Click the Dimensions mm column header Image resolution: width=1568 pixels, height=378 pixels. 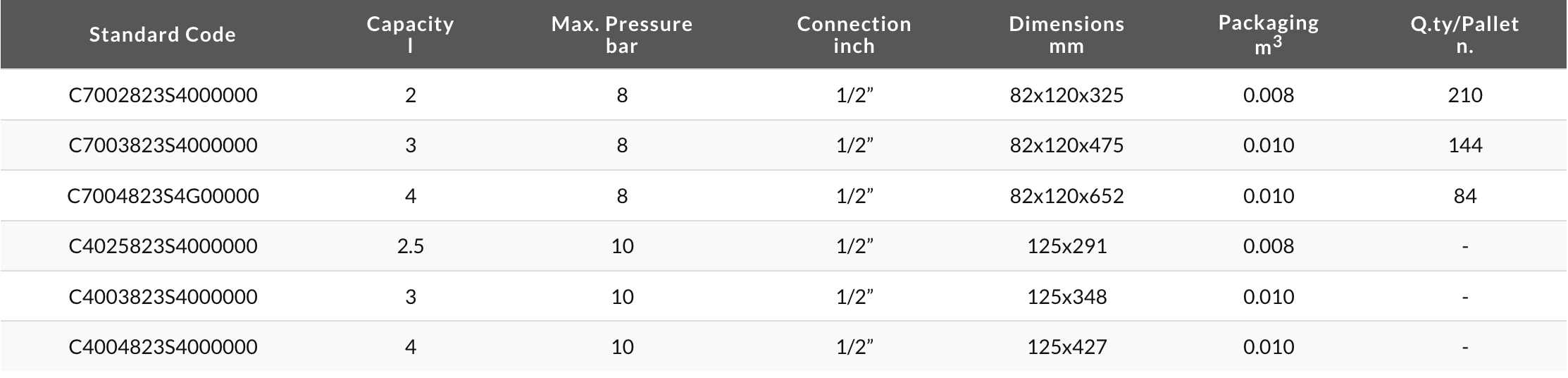point(1066,35)
